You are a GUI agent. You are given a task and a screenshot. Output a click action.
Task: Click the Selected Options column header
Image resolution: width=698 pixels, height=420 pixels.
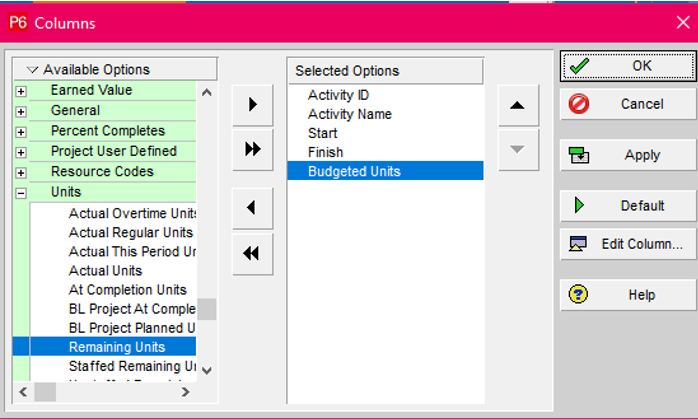(386, 71)
